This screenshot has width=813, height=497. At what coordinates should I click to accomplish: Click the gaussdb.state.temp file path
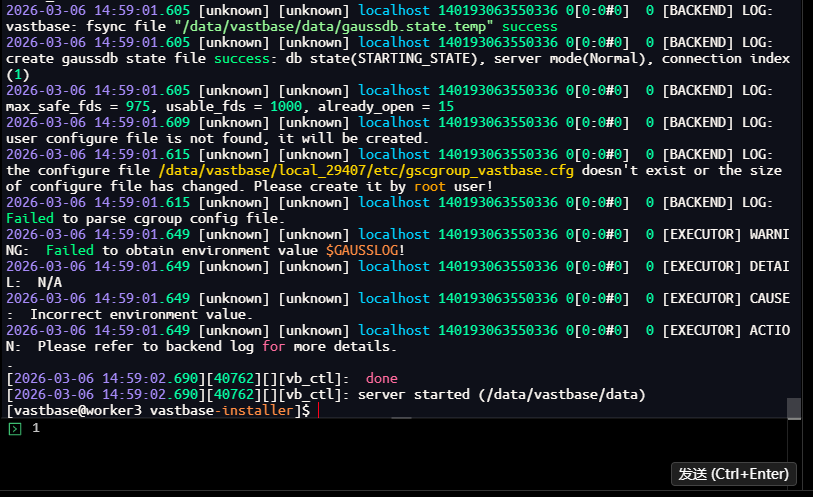(x=333, y=26)
